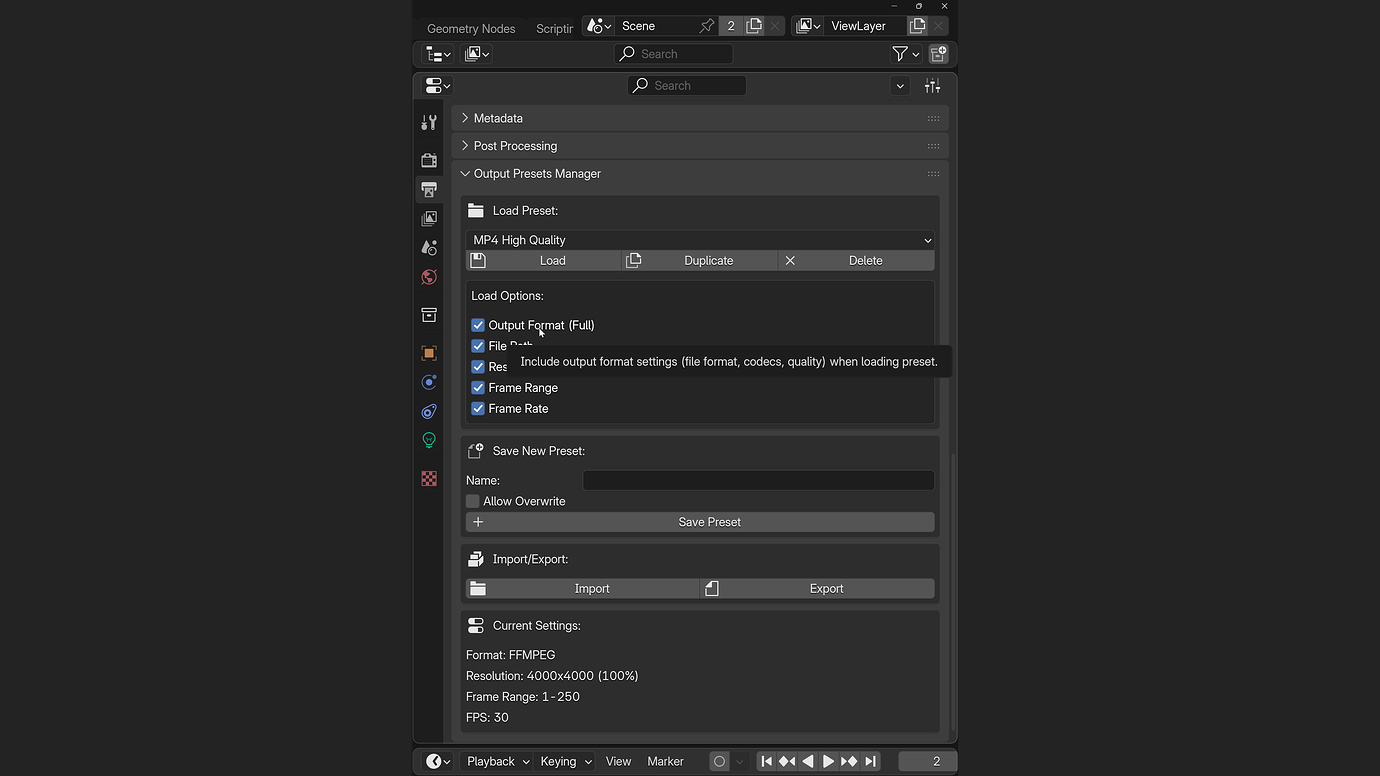Open the Object Data properties tab
The image size is (1380, 776).
click(x=429, y=440)
